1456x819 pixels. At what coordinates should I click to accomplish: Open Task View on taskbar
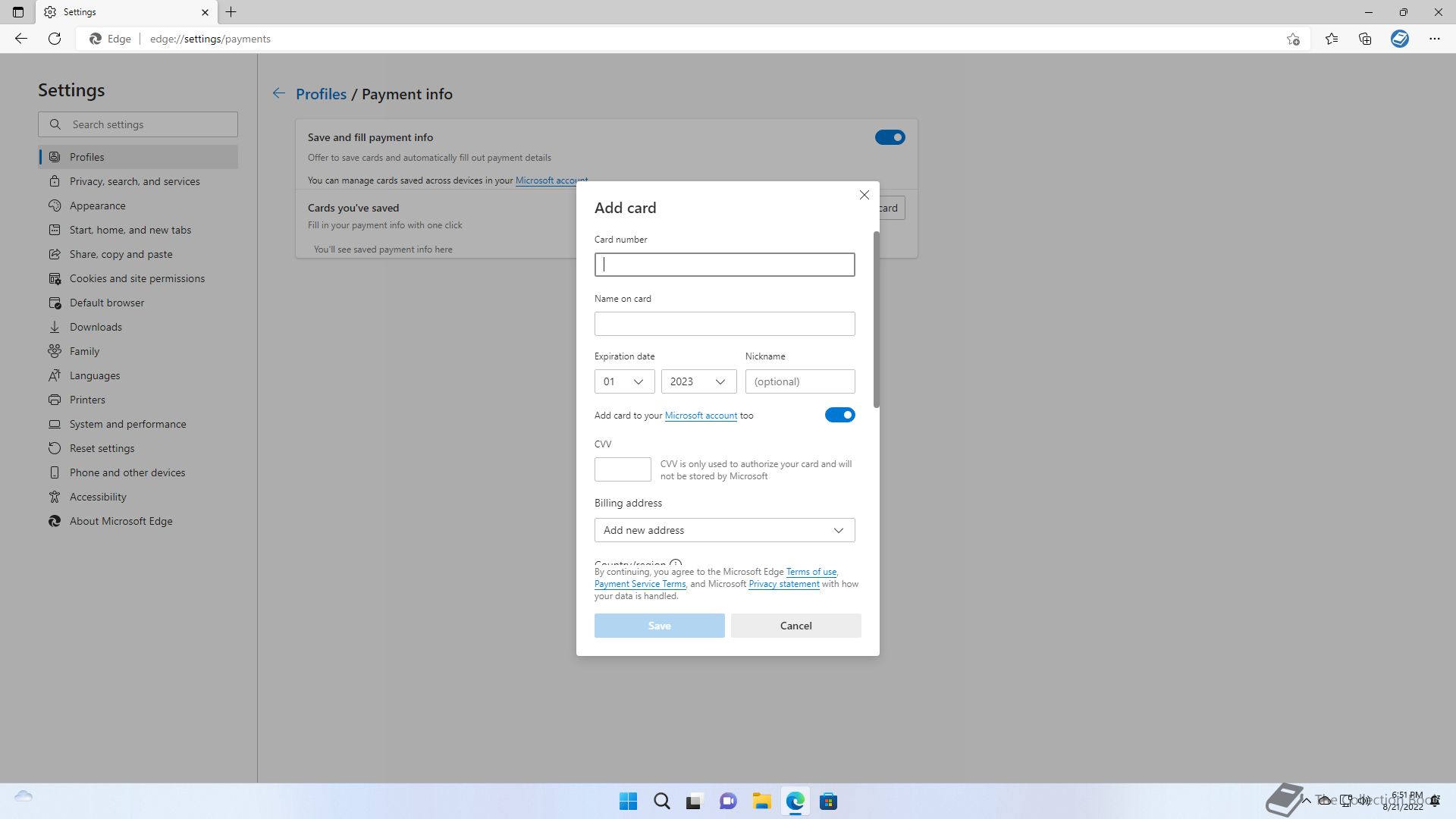coord(695,802)
